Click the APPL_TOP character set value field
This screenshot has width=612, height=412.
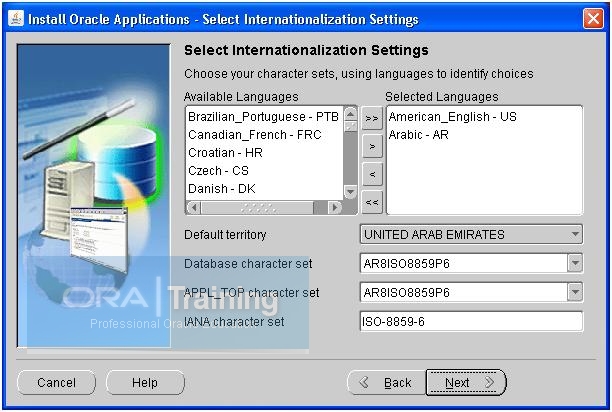pyautogui.click(x=464, y=292)
